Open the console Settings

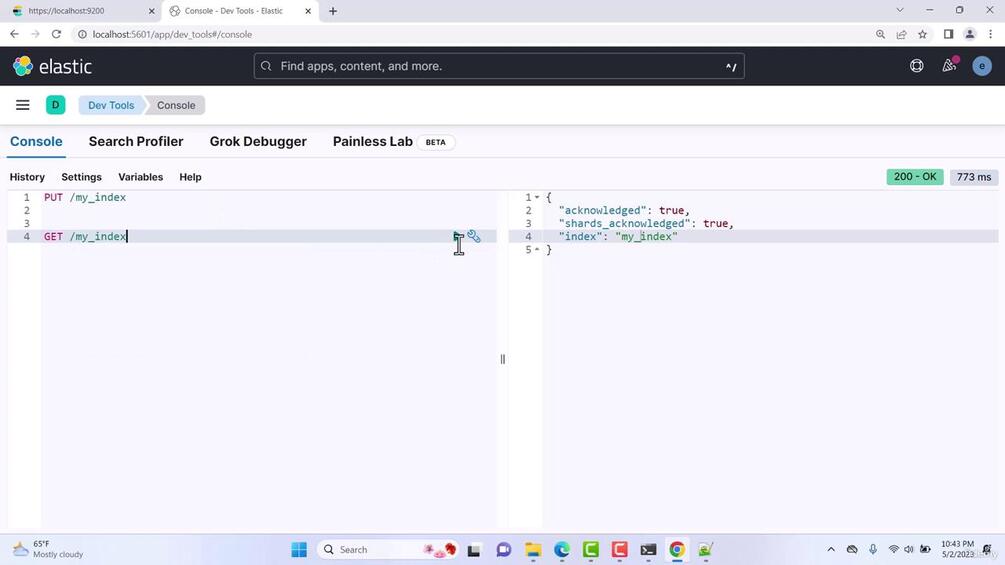[81, 177]
